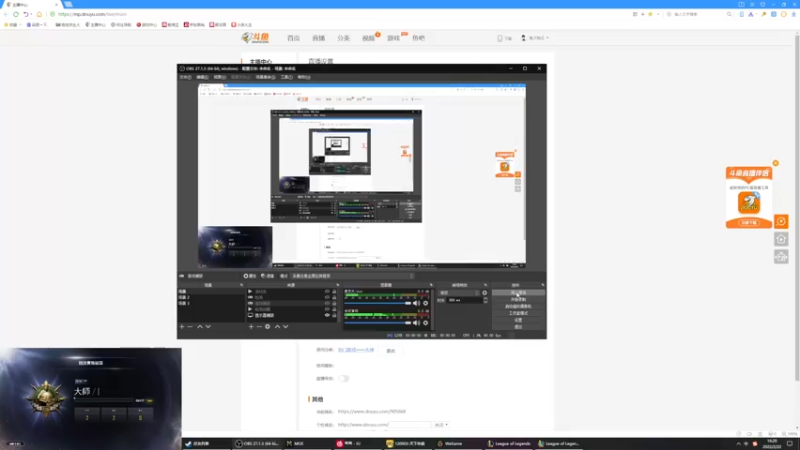Toggle visibility of the display capture source
This screenshot has width=800, height=450.
pos(327,315)
